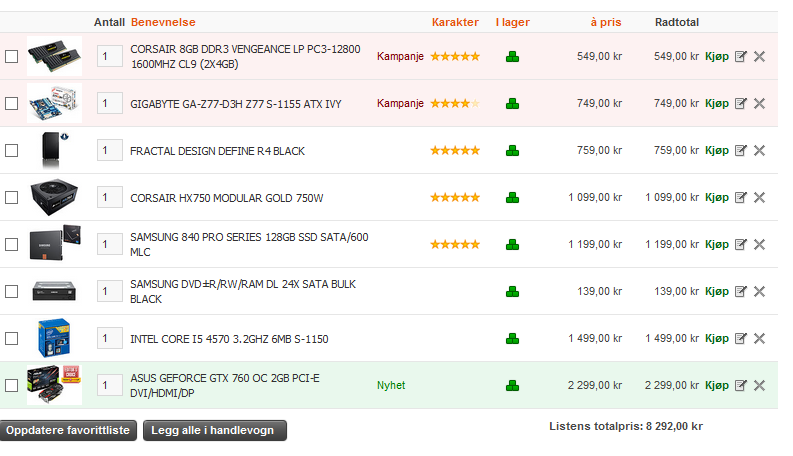
Task: Select the FRACTAL DESIGN DEFINE R4 checkbox
Action: click(x=12, y=150)
